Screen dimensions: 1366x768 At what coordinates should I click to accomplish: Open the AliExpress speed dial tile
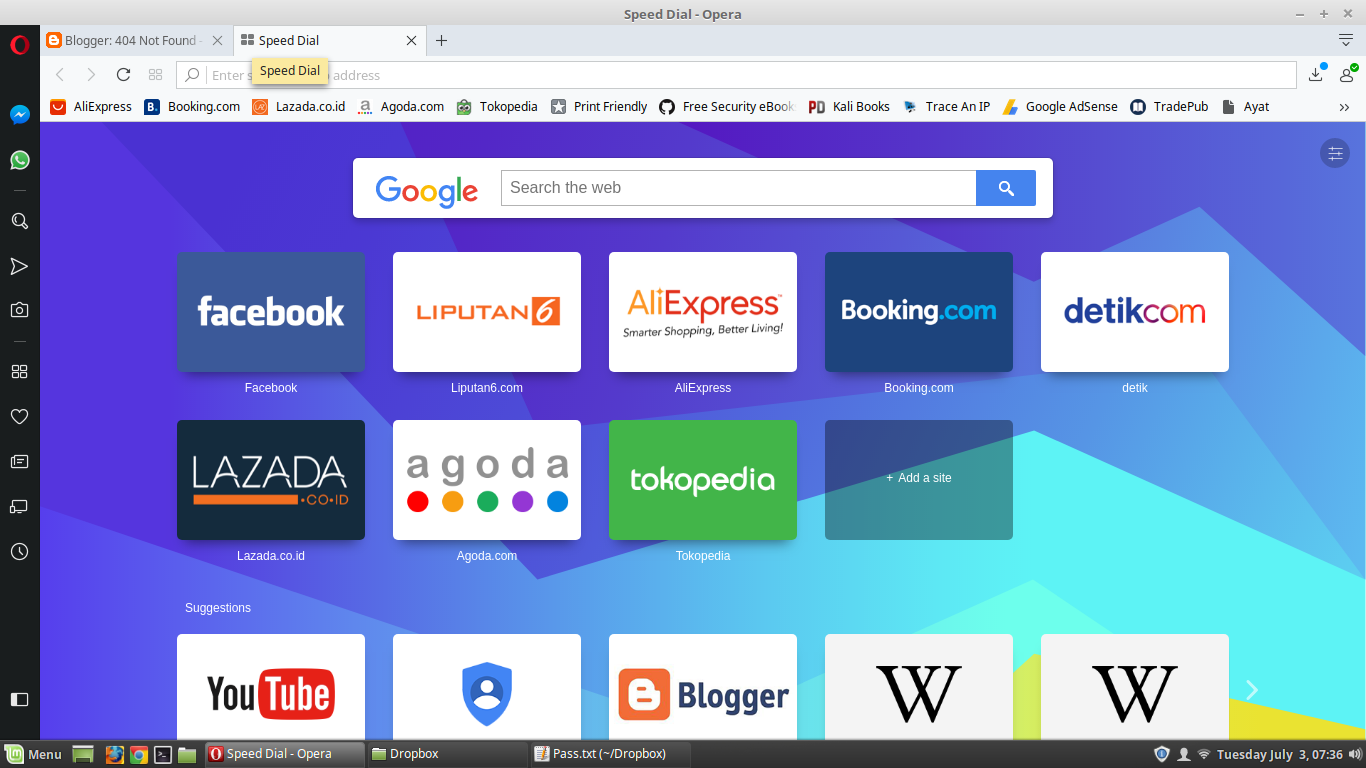(x=703, y=312)
